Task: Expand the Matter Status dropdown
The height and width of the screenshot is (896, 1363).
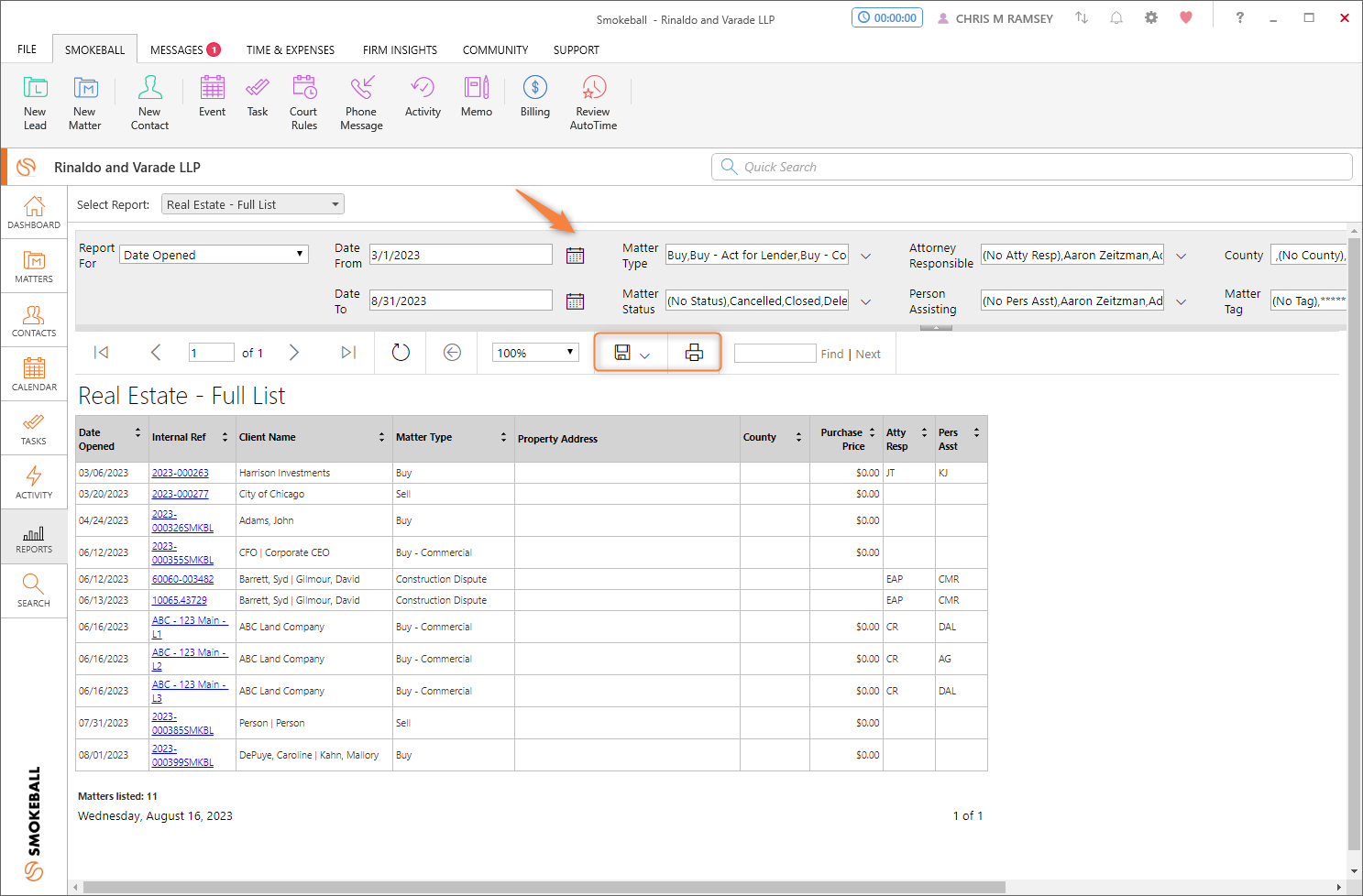Action: (865, 301)
